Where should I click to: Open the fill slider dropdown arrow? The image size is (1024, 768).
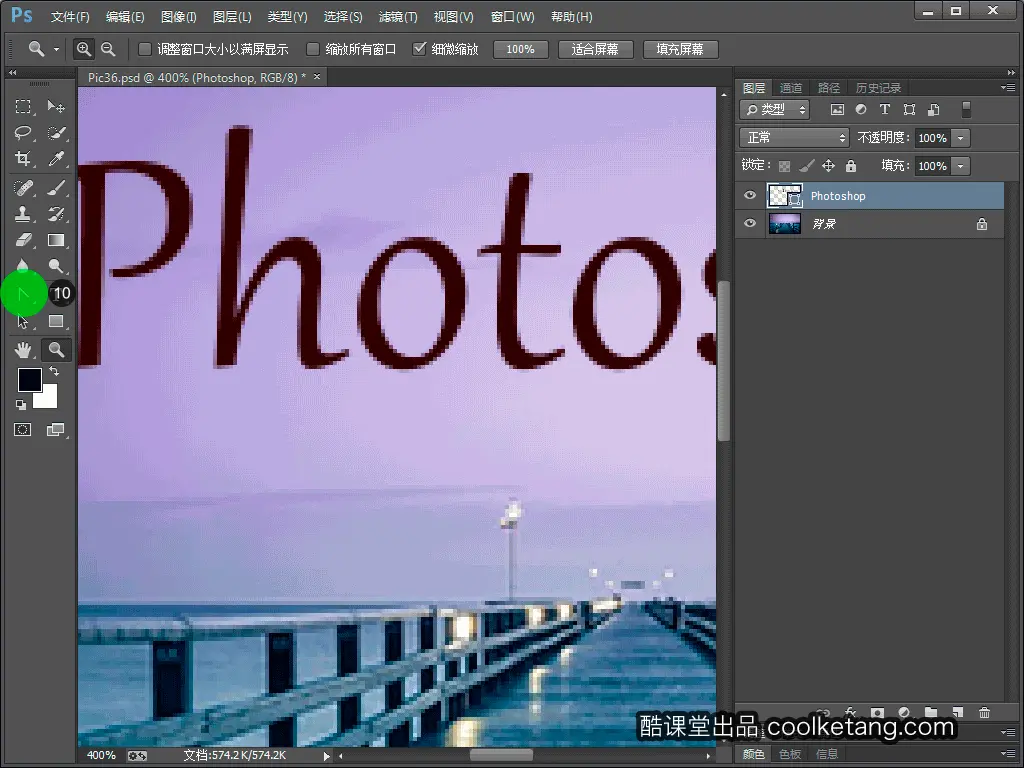click(961, 166)
